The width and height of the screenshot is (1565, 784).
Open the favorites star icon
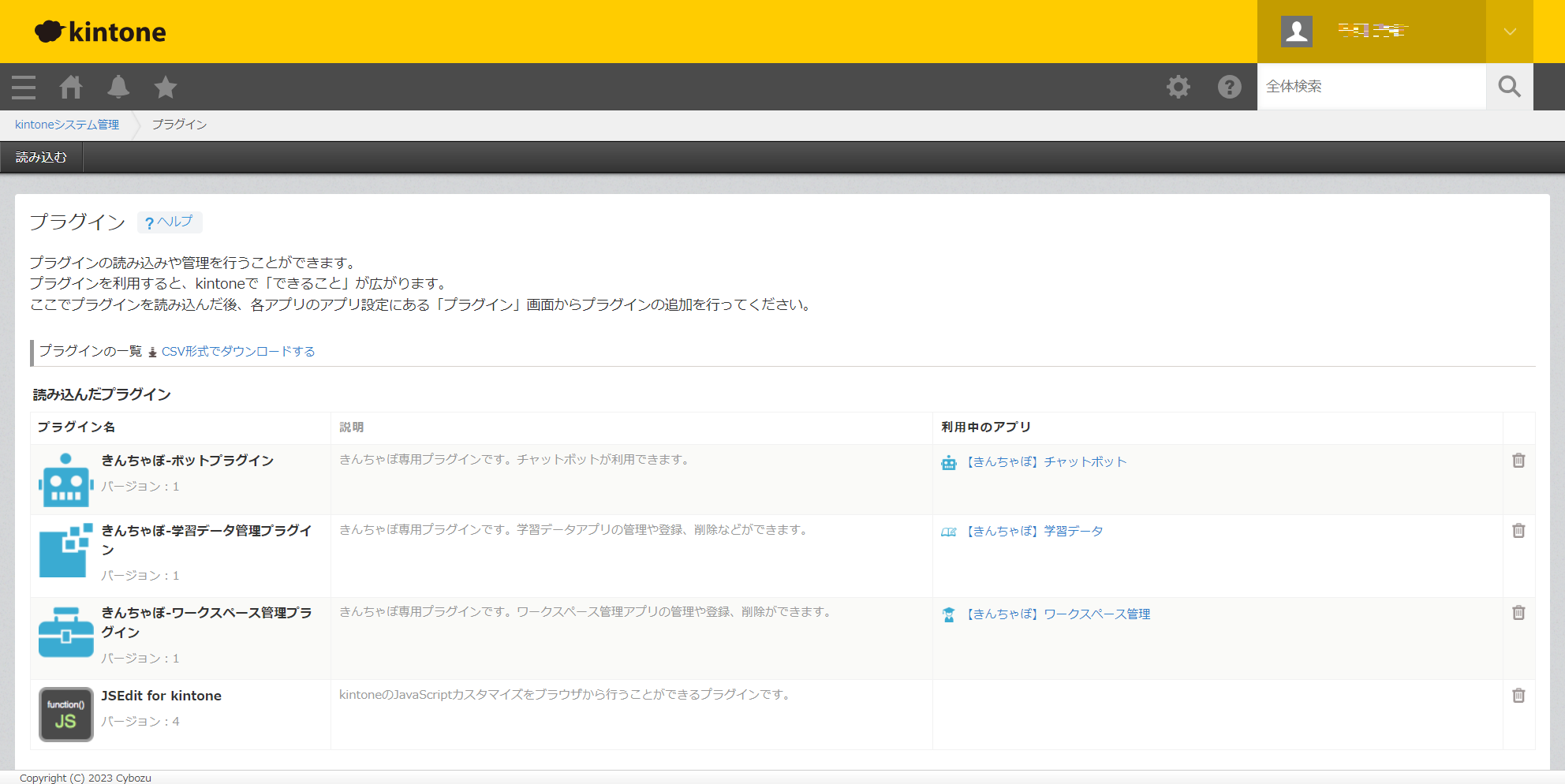(166, 87)
